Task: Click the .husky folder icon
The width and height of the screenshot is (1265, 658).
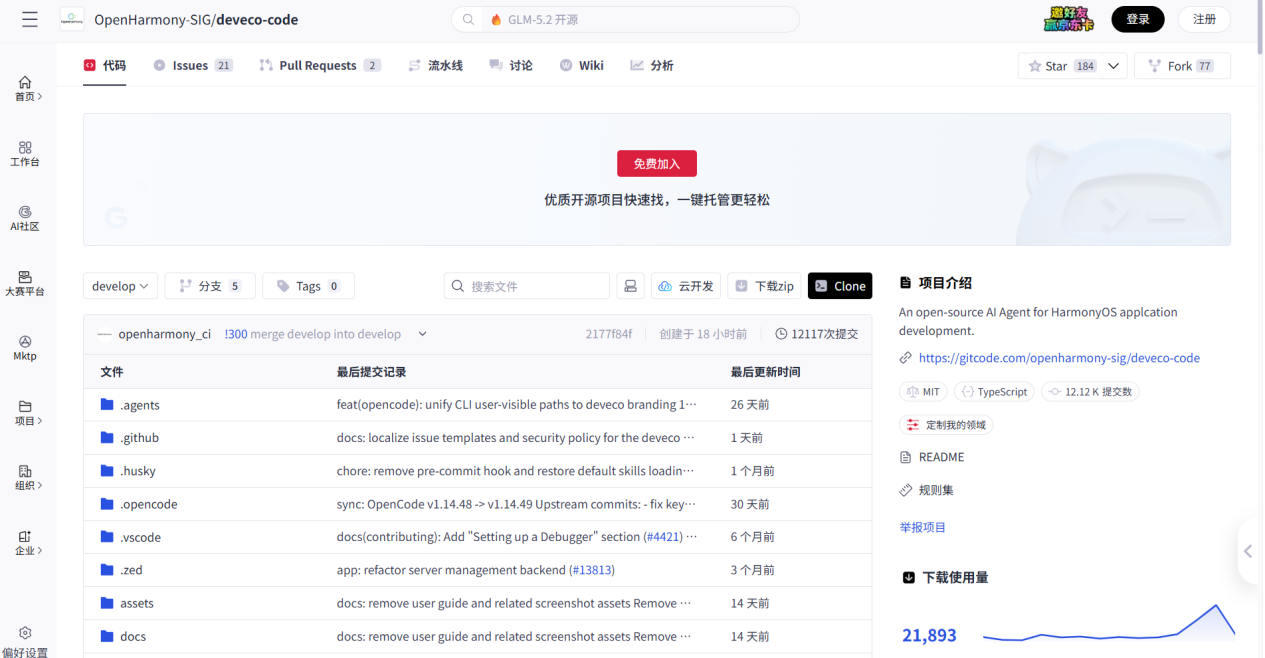Action: point(107,471)
